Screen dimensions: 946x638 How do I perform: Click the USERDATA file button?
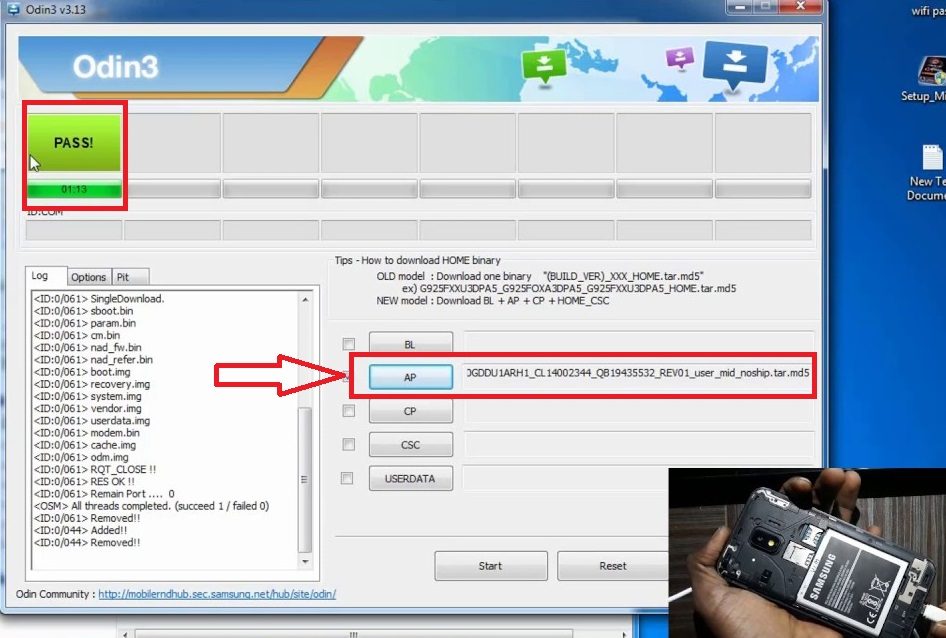(410, 479)
